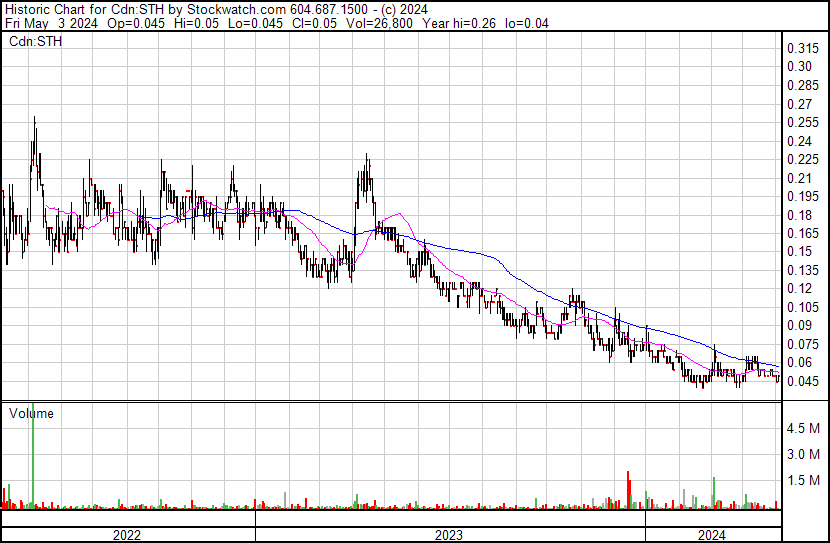Image resolution: width=830 pixels, height=543 pixels.
Task: Click the Year hi=0.26 header text
Action: point(458,23)
